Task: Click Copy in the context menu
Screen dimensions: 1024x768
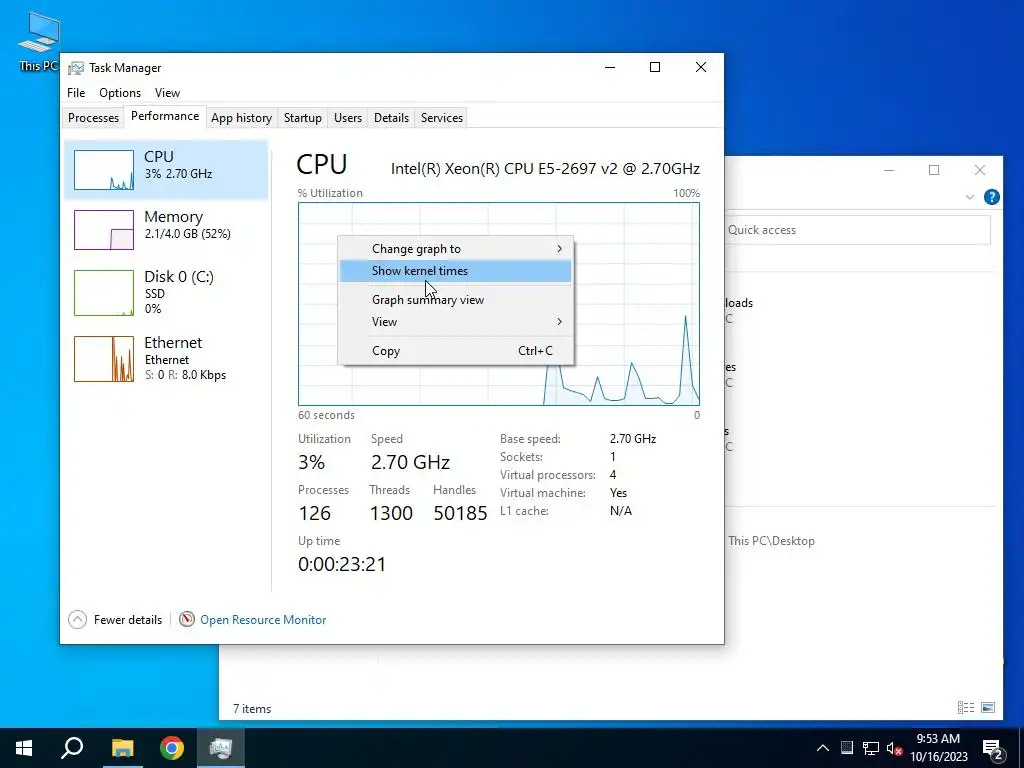Action: [455, 351]
